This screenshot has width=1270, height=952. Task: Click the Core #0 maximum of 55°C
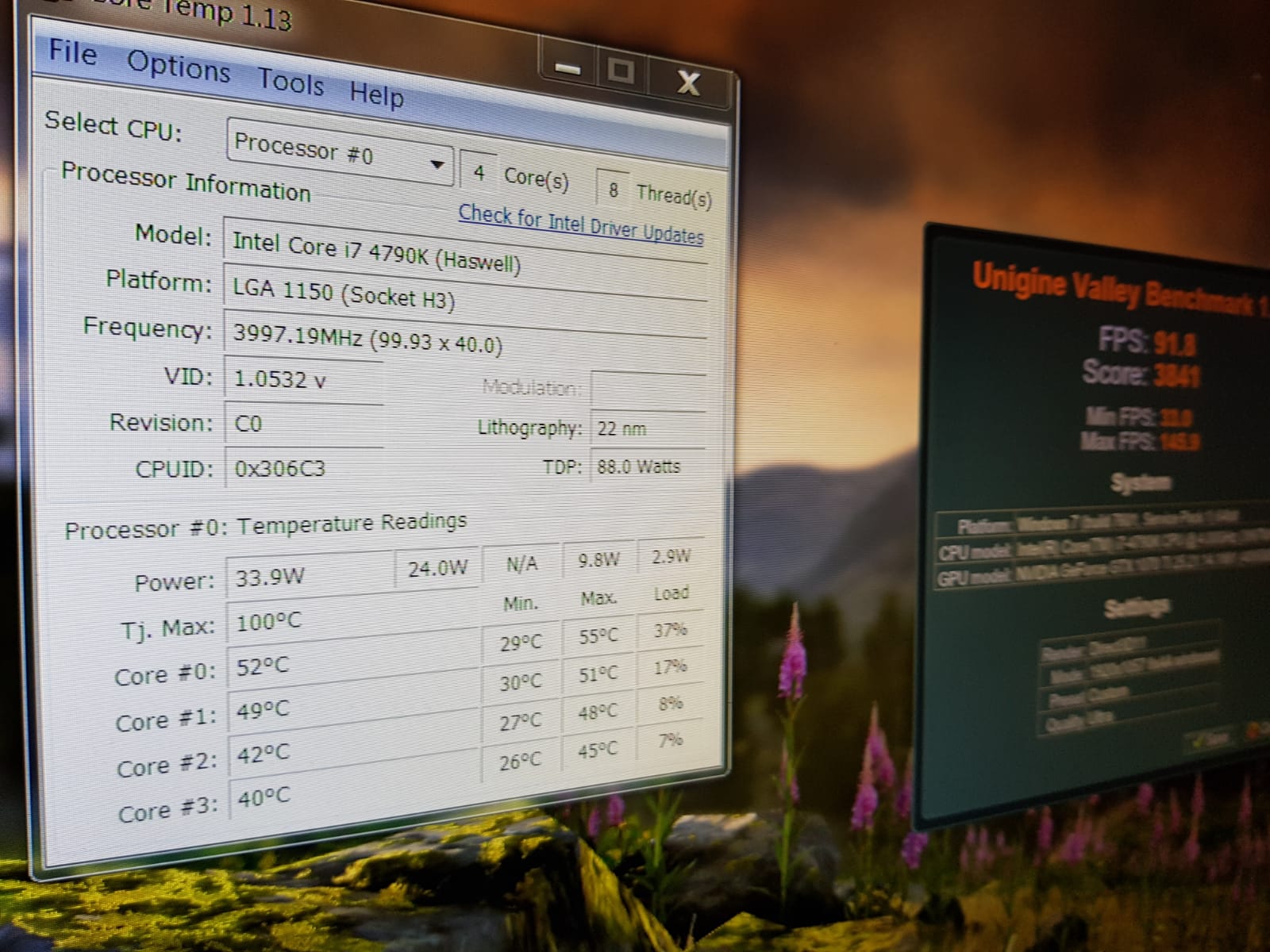(598, 636)
